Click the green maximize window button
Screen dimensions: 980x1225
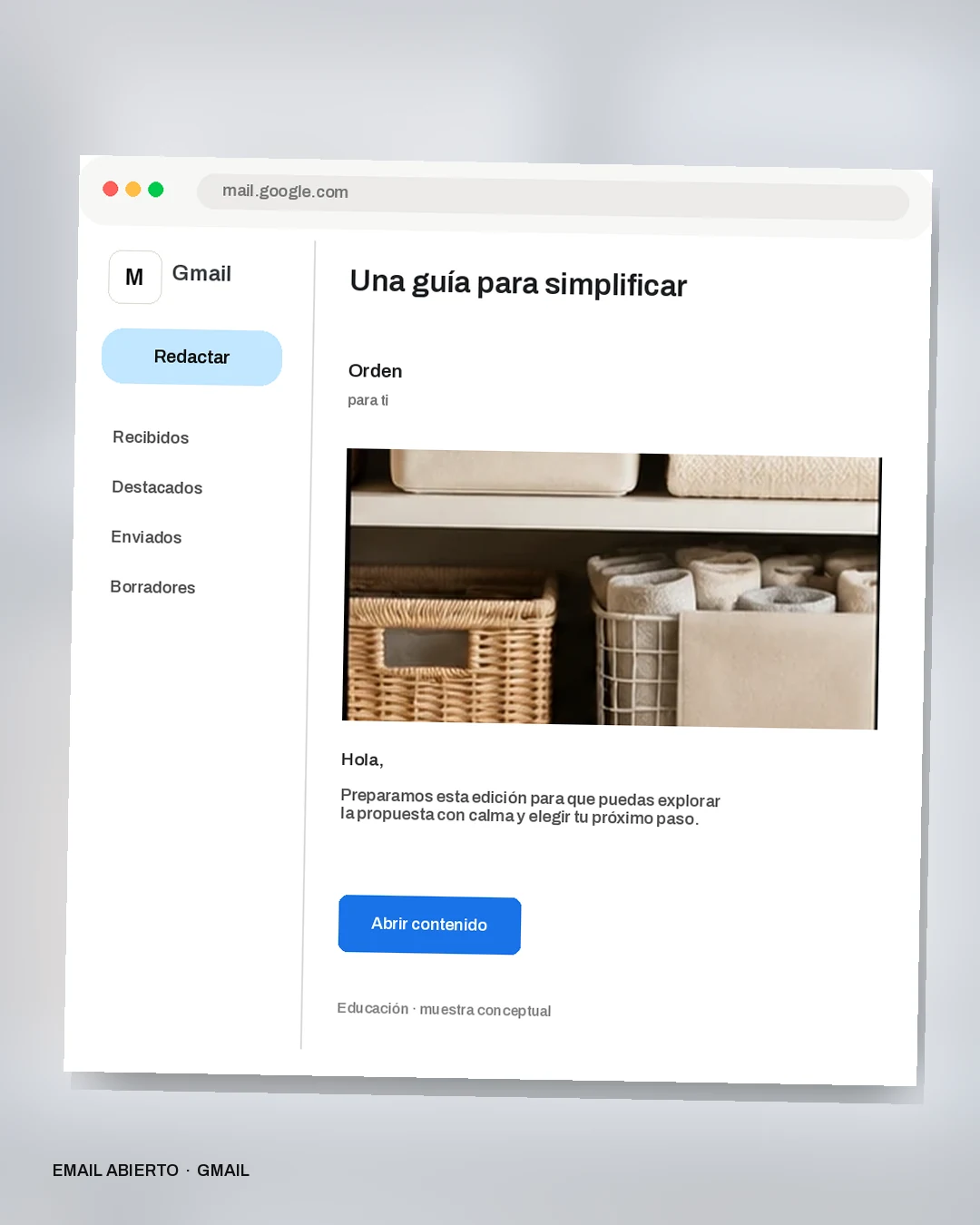(x=156, y=190)
